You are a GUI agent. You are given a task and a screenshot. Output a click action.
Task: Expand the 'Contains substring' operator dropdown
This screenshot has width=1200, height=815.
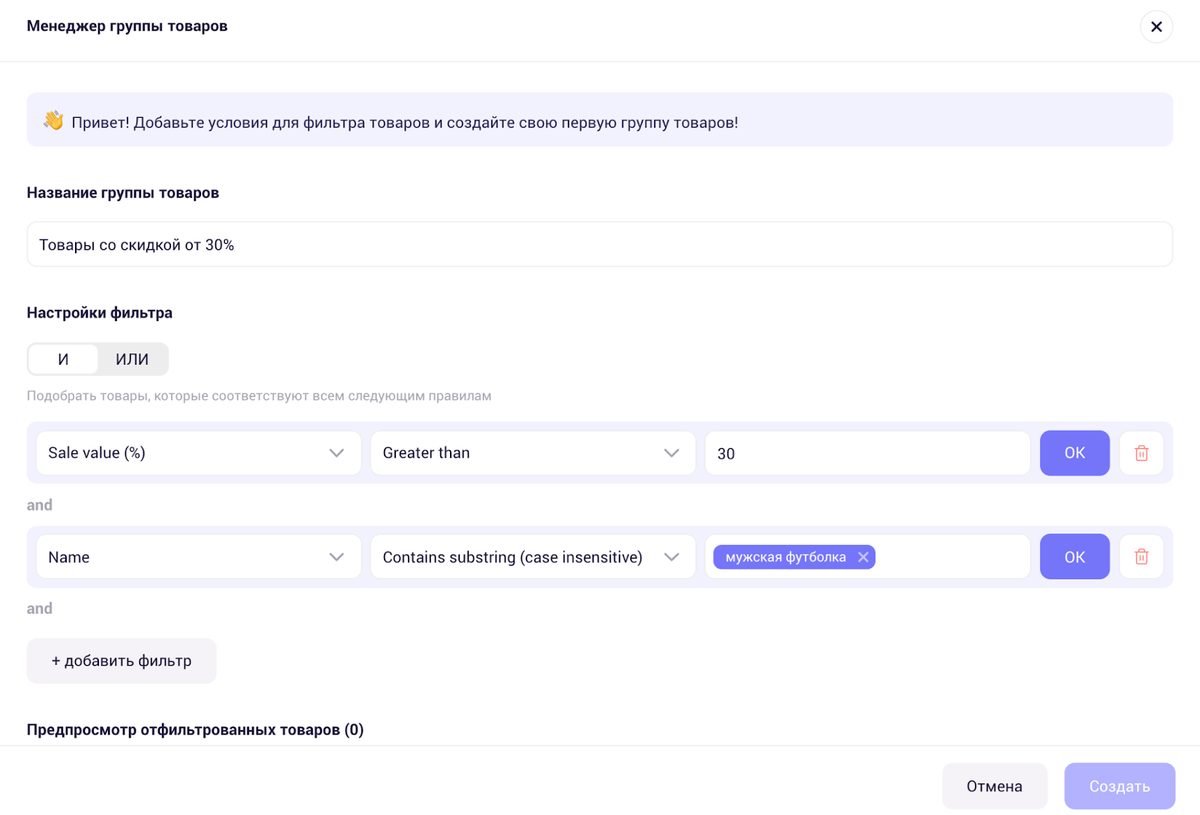532,557
